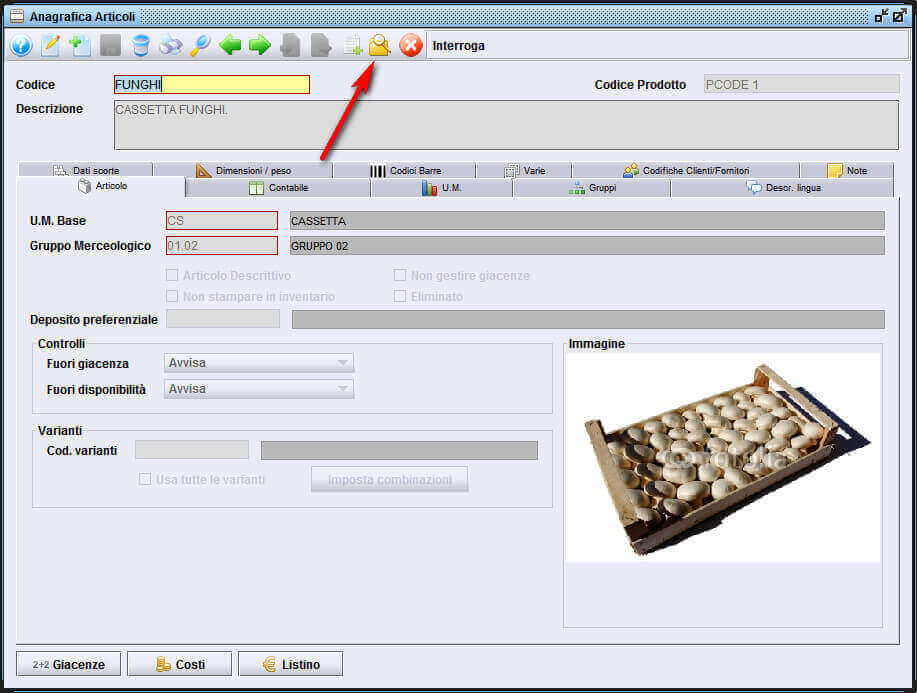Click the folder search icon near the red arrow
The image size is (917, 693).
pyautogui.click(x=380, y=46)
